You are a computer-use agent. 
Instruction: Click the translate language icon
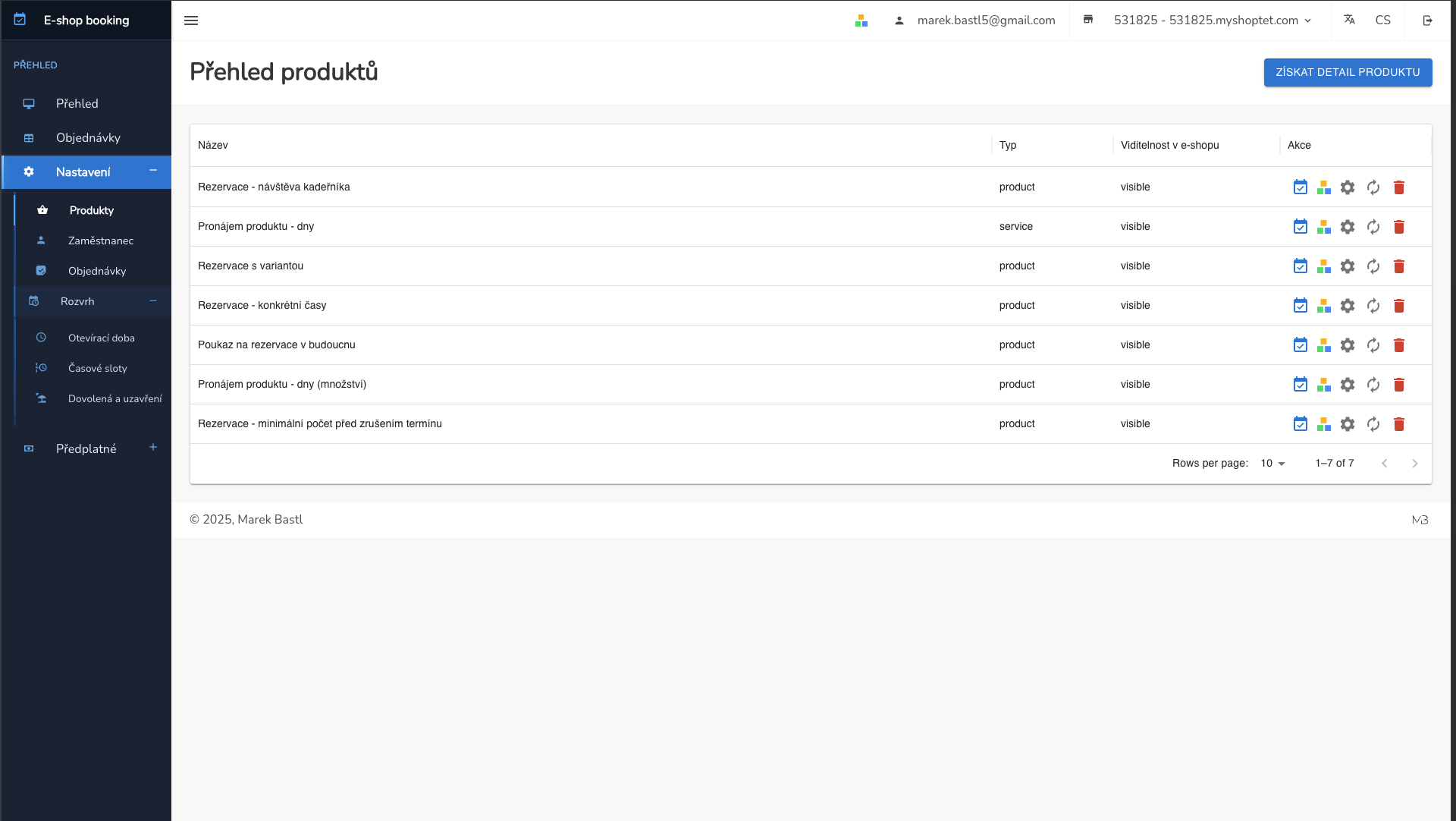pyautogui.click(x=1349, y=20)
